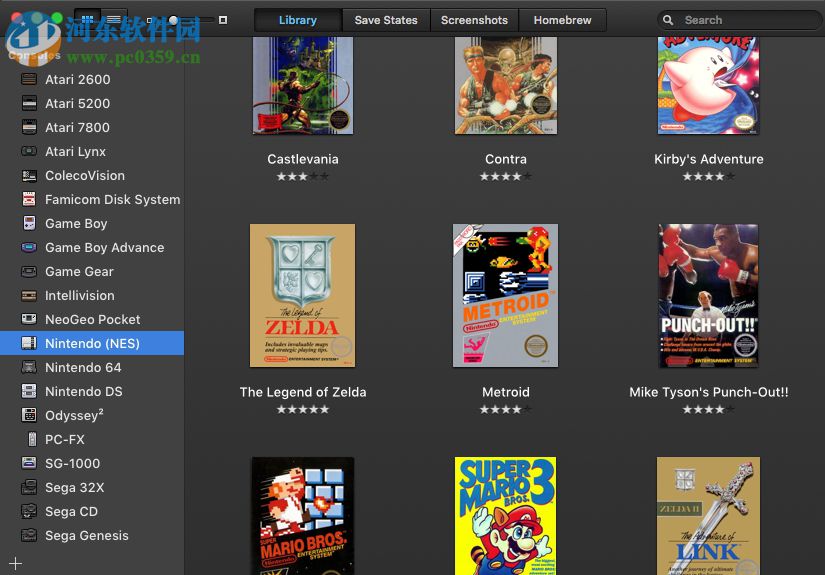Select Mike Tyson's Punch-Out!! cover
The width and height of the screenshot is (825, 575).
(708, 296)
